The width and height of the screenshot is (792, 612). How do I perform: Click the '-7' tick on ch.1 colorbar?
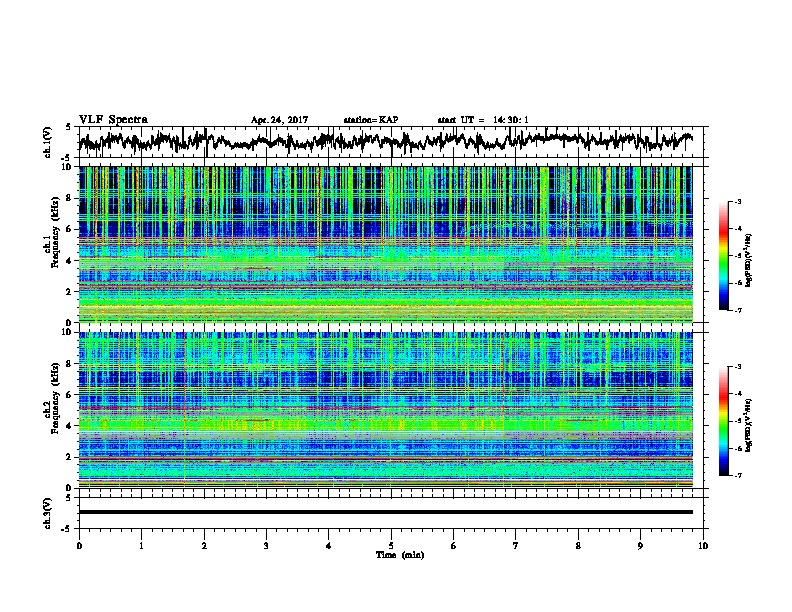pos(737,310)
